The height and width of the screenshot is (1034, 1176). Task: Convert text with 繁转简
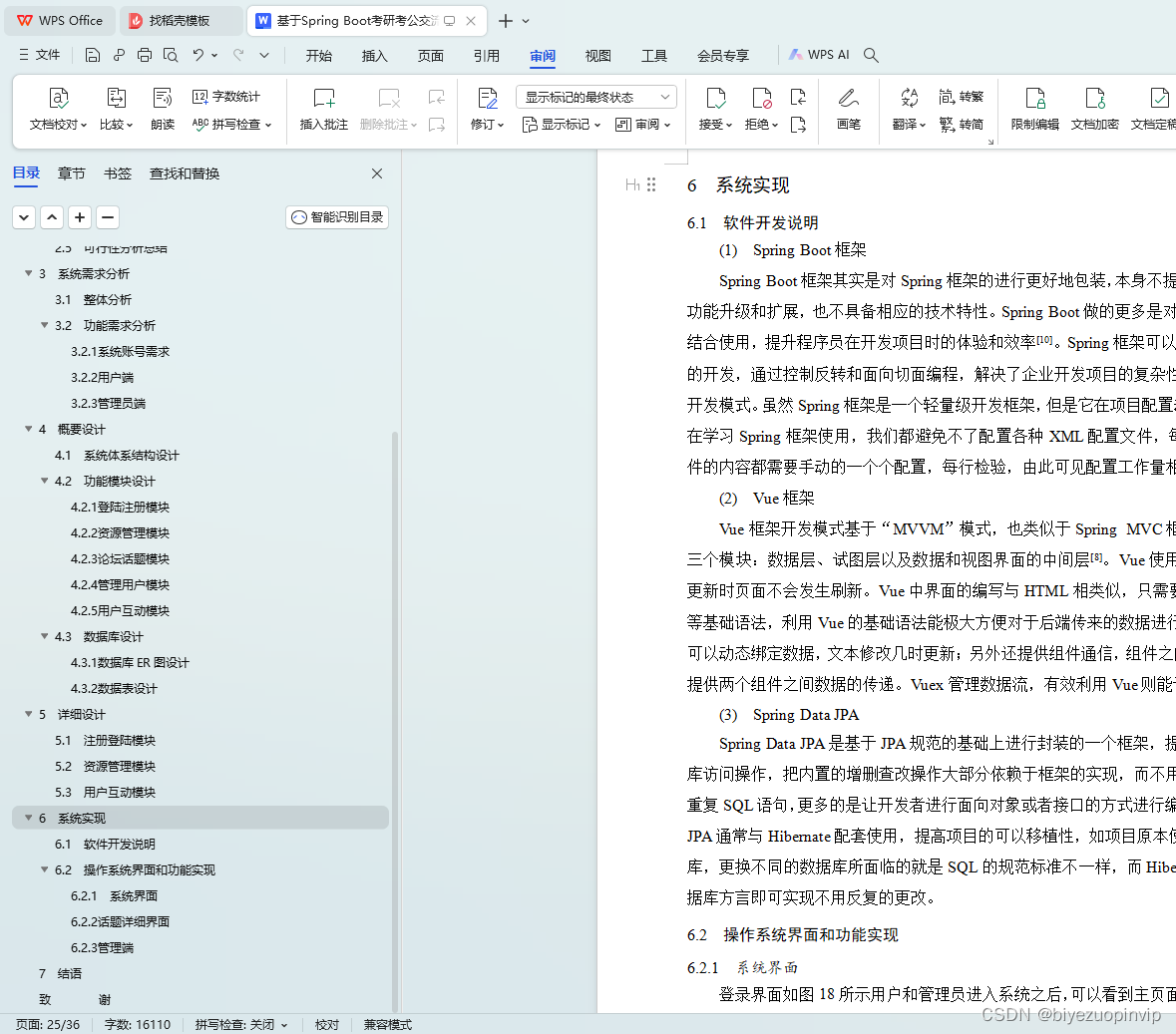tap(961, 124)
